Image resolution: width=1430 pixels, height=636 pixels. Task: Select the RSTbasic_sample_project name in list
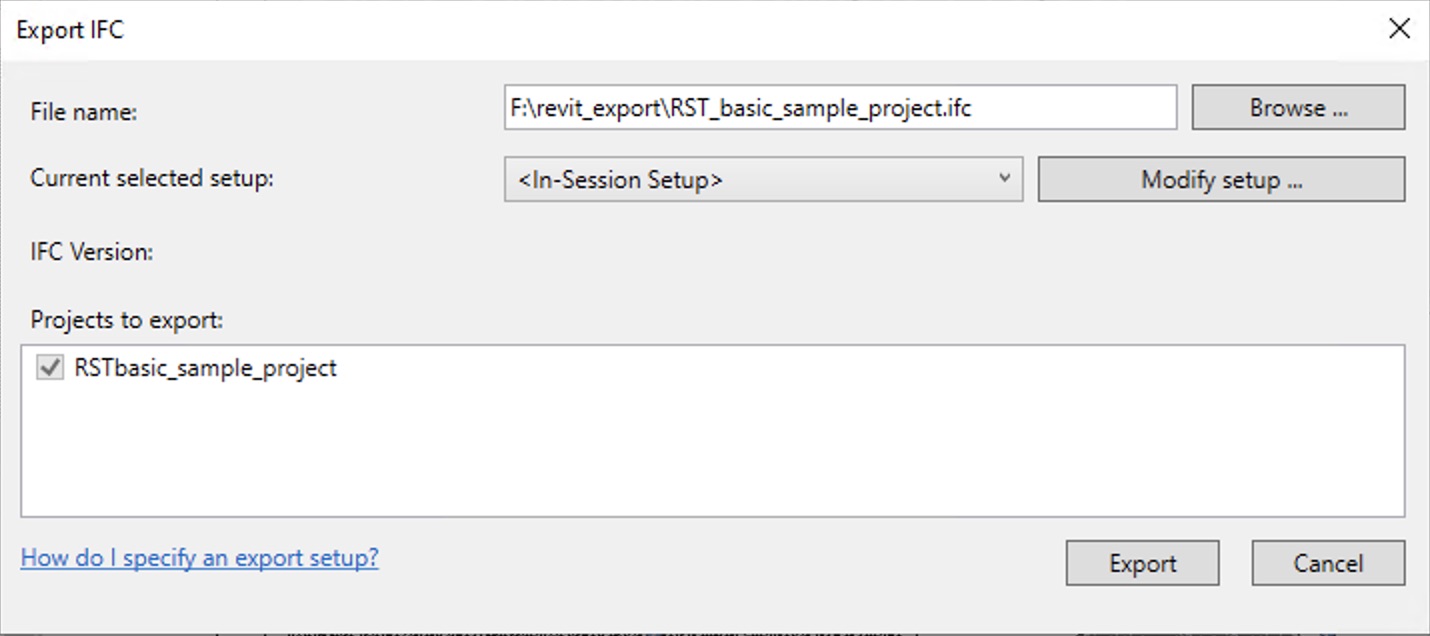click(x=205, y=368)
